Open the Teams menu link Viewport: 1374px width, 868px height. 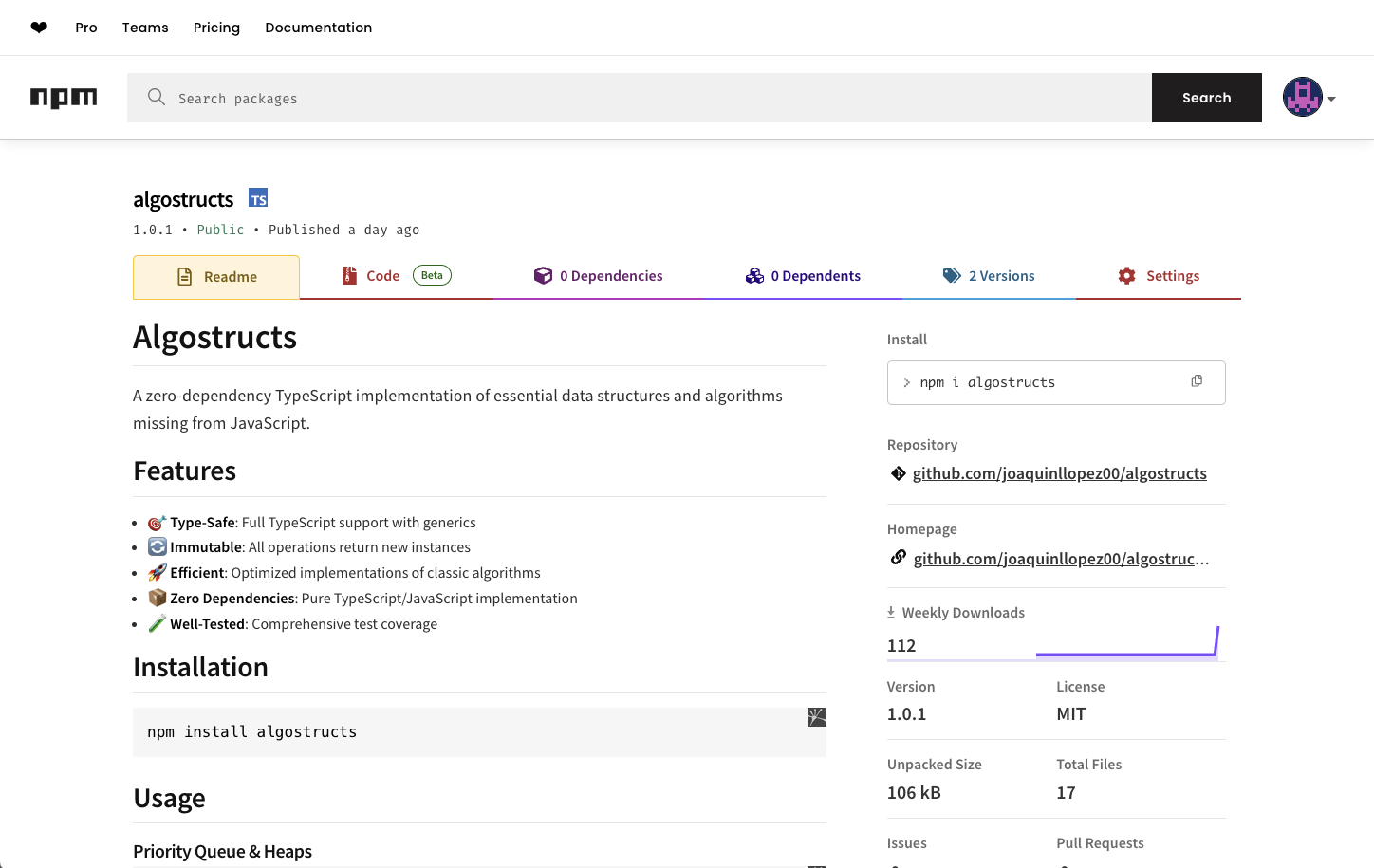point(145,28)
